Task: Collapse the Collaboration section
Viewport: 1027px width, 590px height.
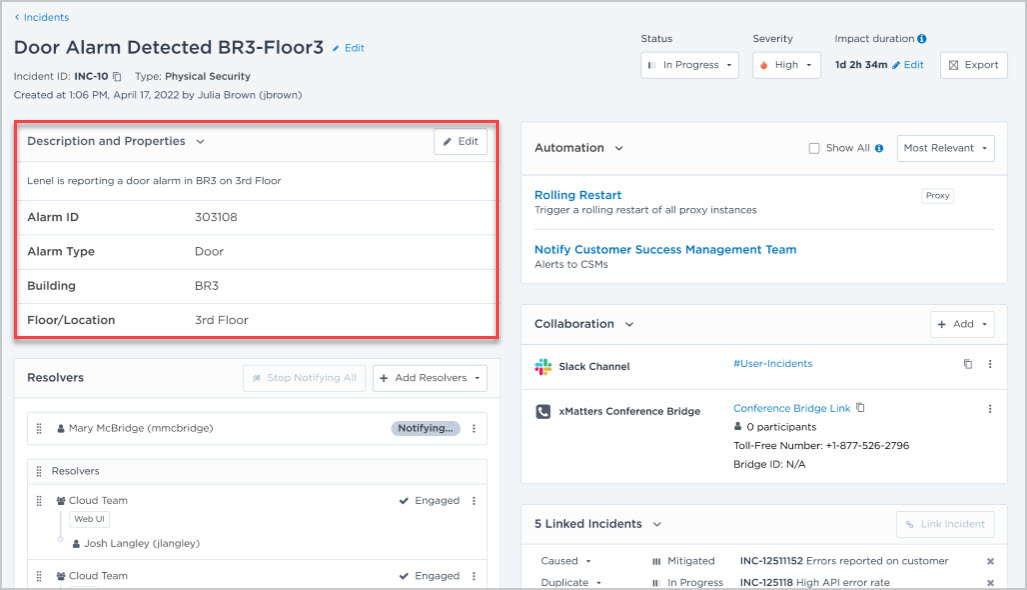Action: pos(629,324)
